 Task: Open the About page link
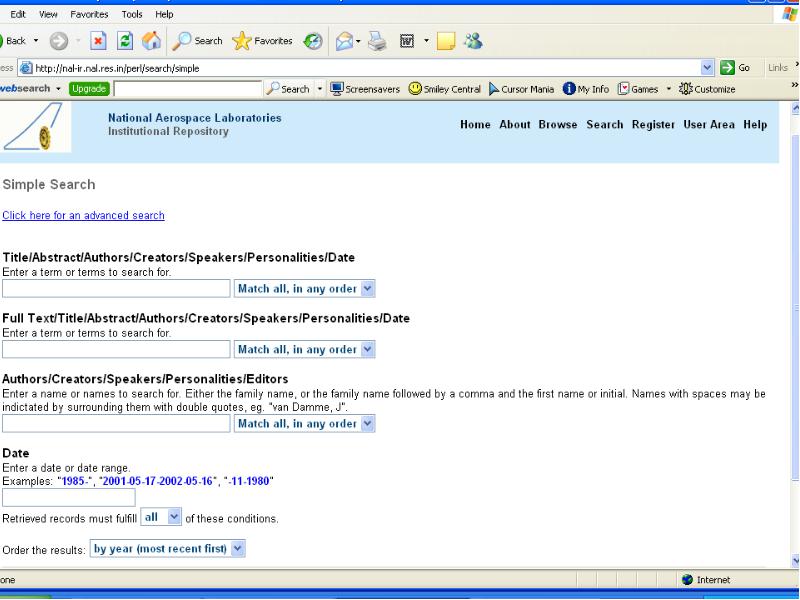[515, 124]
